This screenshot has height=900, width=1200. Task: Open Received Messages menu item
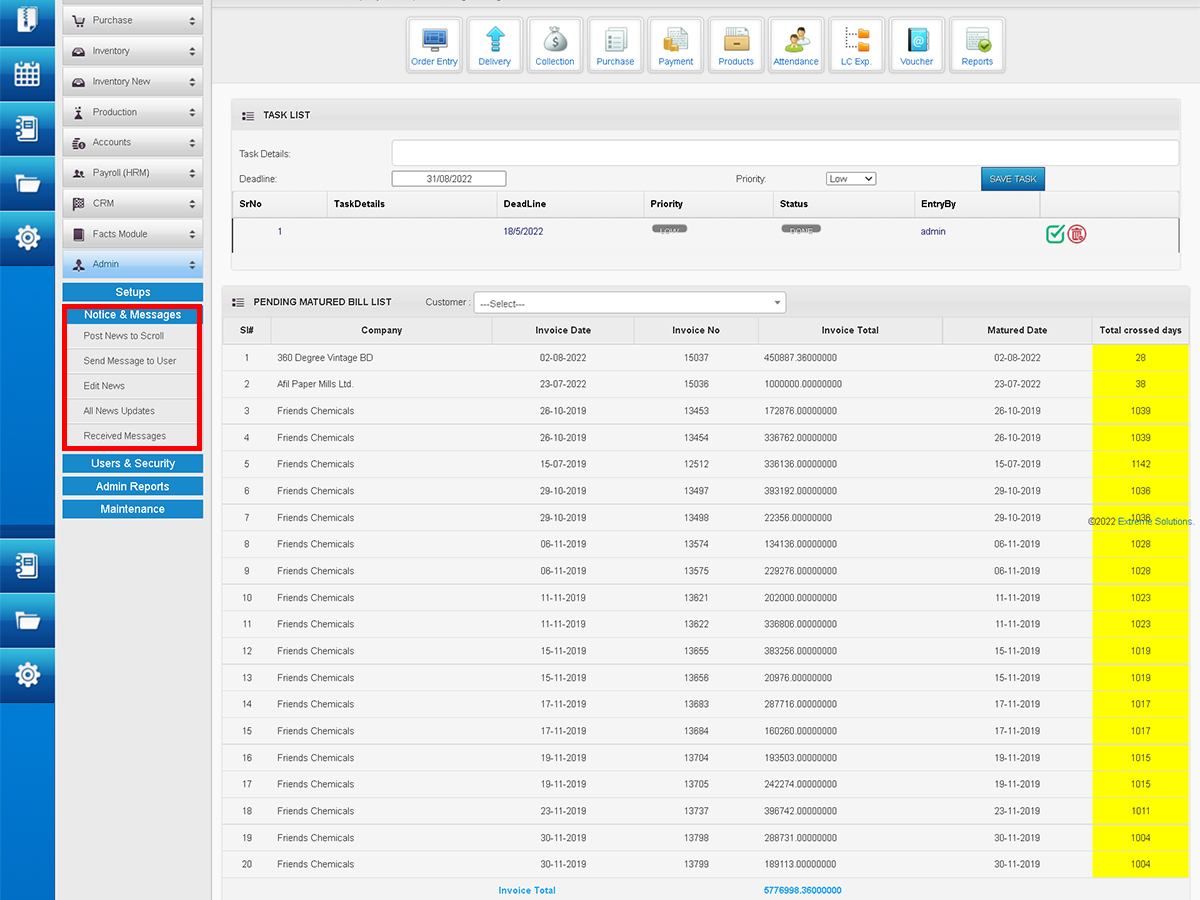(x=125, y=436)
